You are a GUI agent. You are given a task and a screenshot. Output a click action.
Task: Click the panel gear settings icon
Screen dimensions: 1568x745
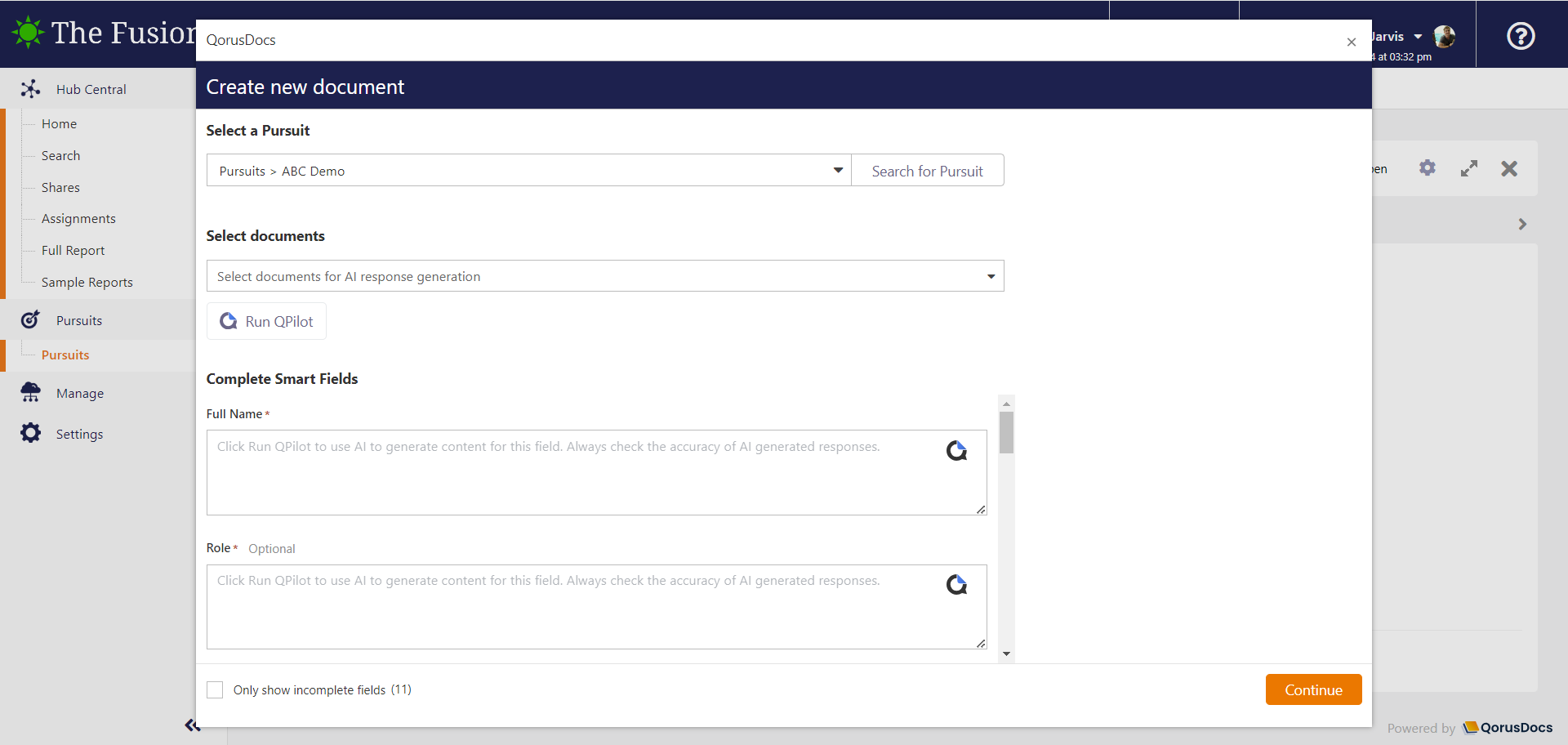1427,167
